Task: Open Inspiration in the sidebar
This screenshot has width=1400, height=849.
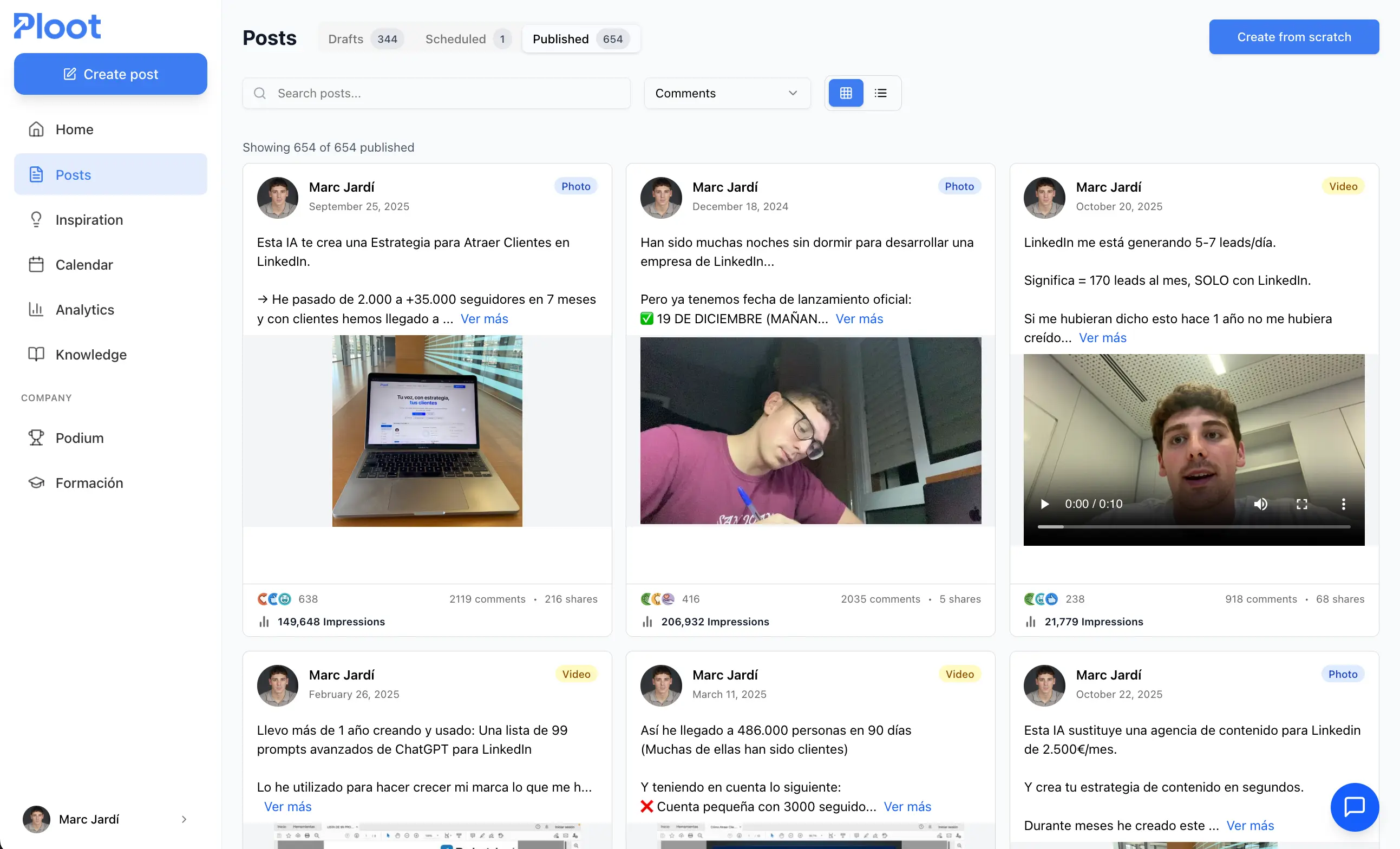Action: tap(110, 219)
